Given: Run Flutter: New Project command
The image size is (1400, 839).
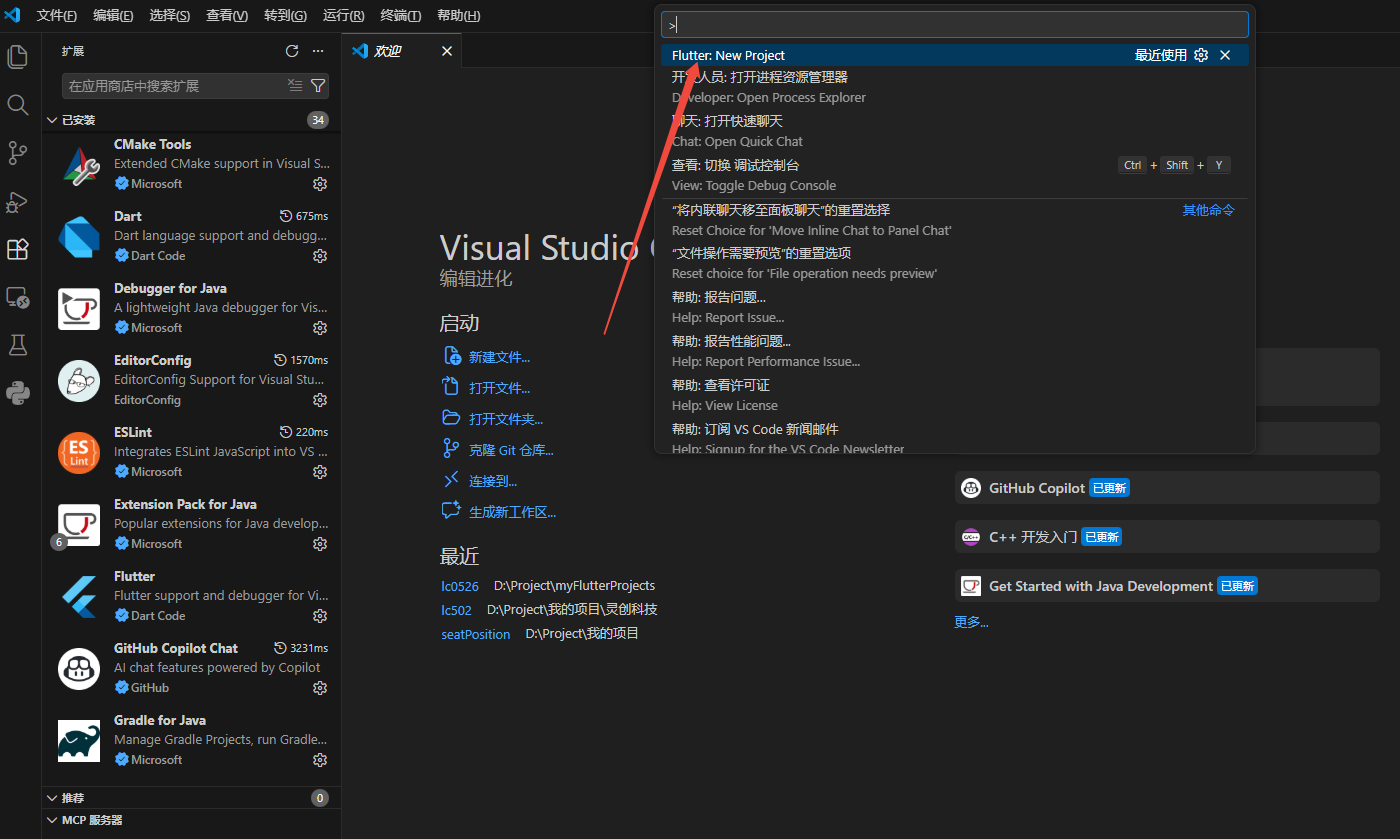Looking at the screenshot, I should click(x=955, y=55).
